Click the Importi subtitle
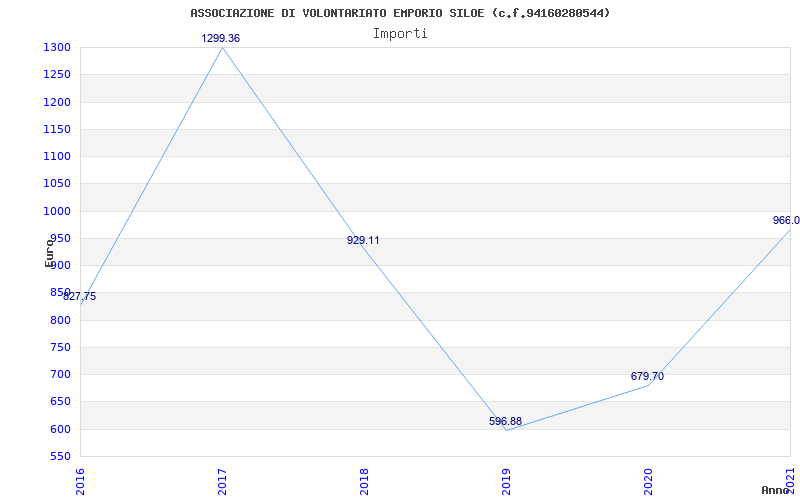 (x=400, y=34)
